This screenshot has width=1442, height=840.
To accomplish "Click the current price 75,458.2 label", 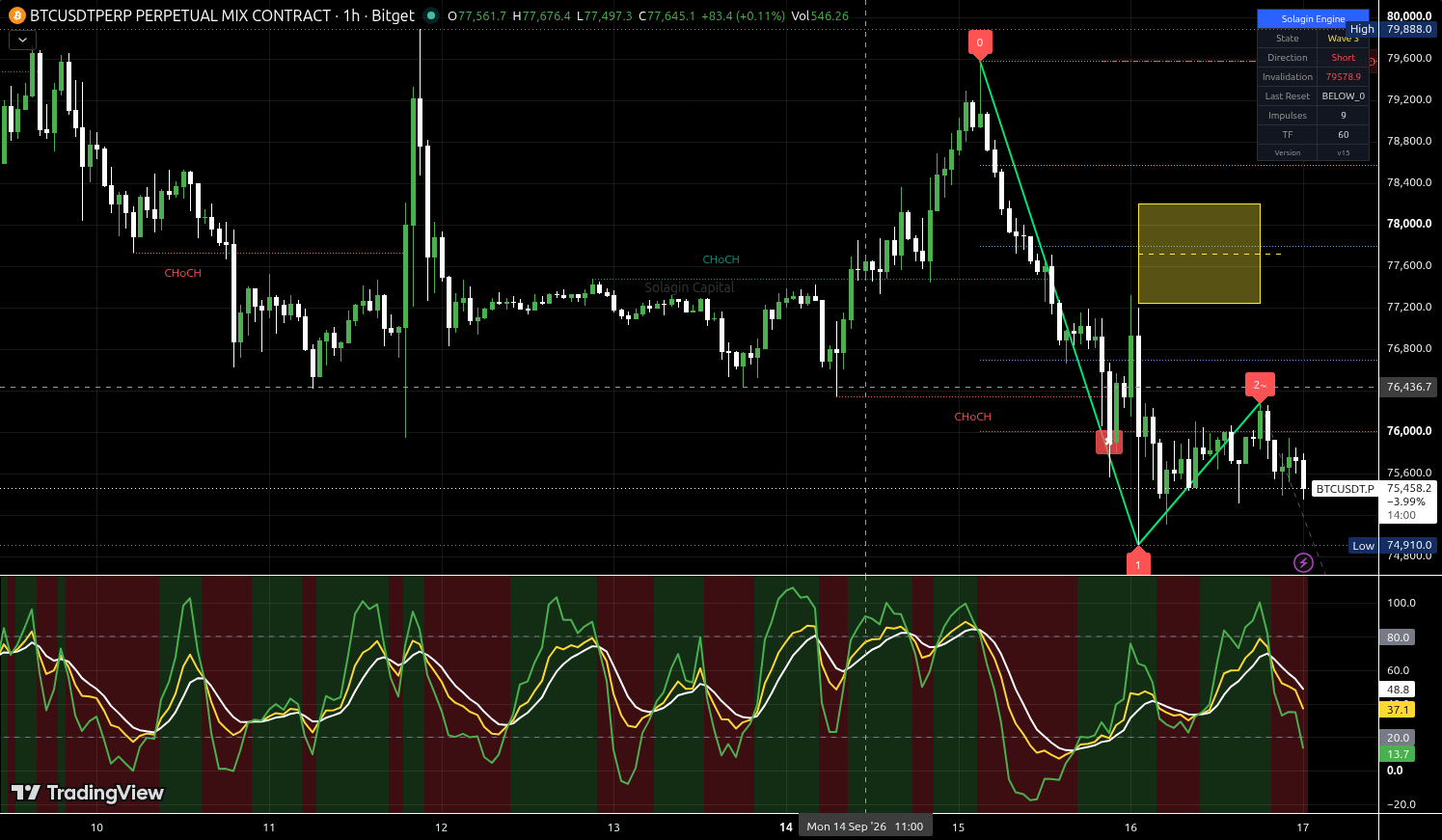I will [1409, 488].
